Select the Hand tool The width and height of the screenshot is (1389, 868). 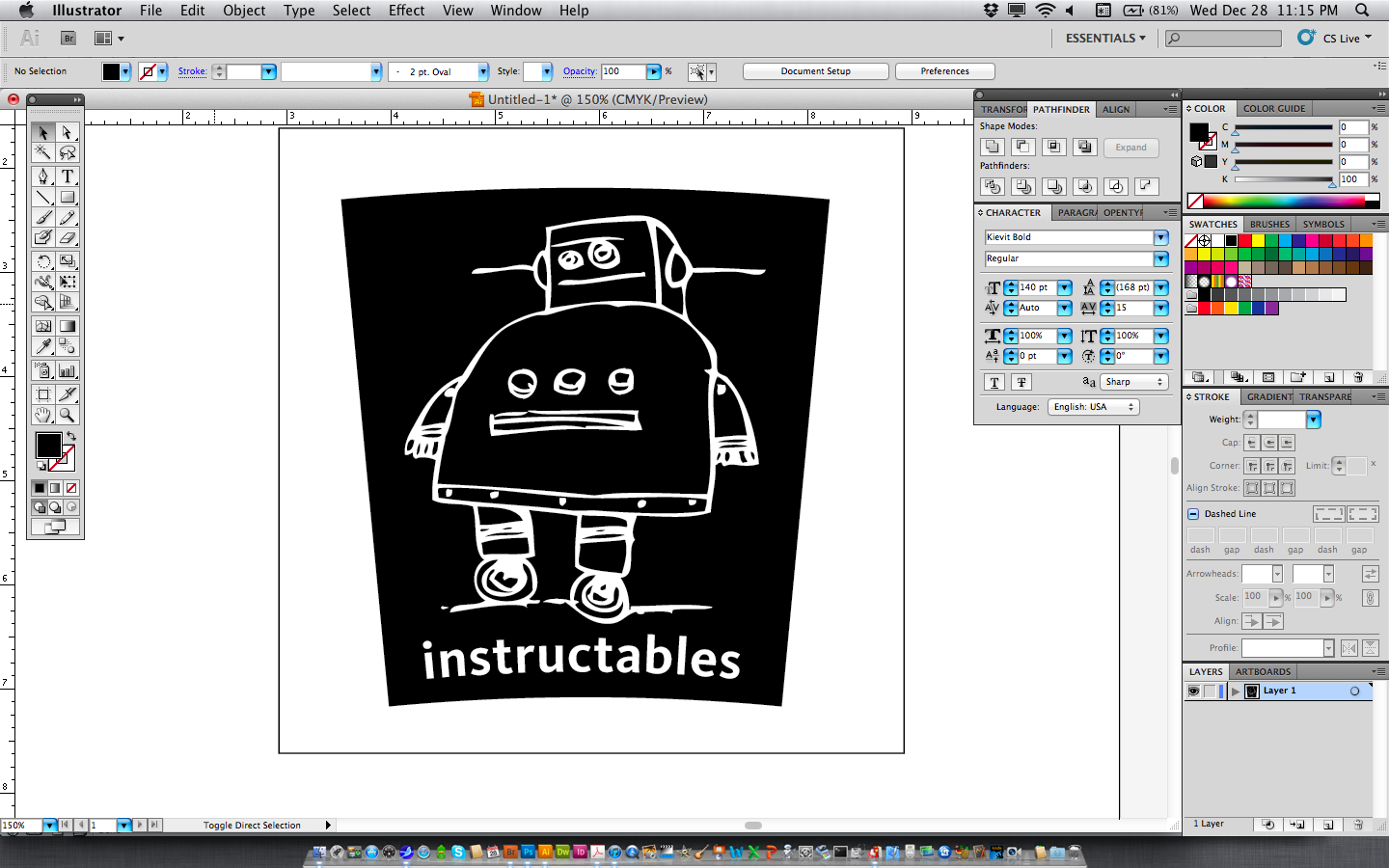[42, 415]
